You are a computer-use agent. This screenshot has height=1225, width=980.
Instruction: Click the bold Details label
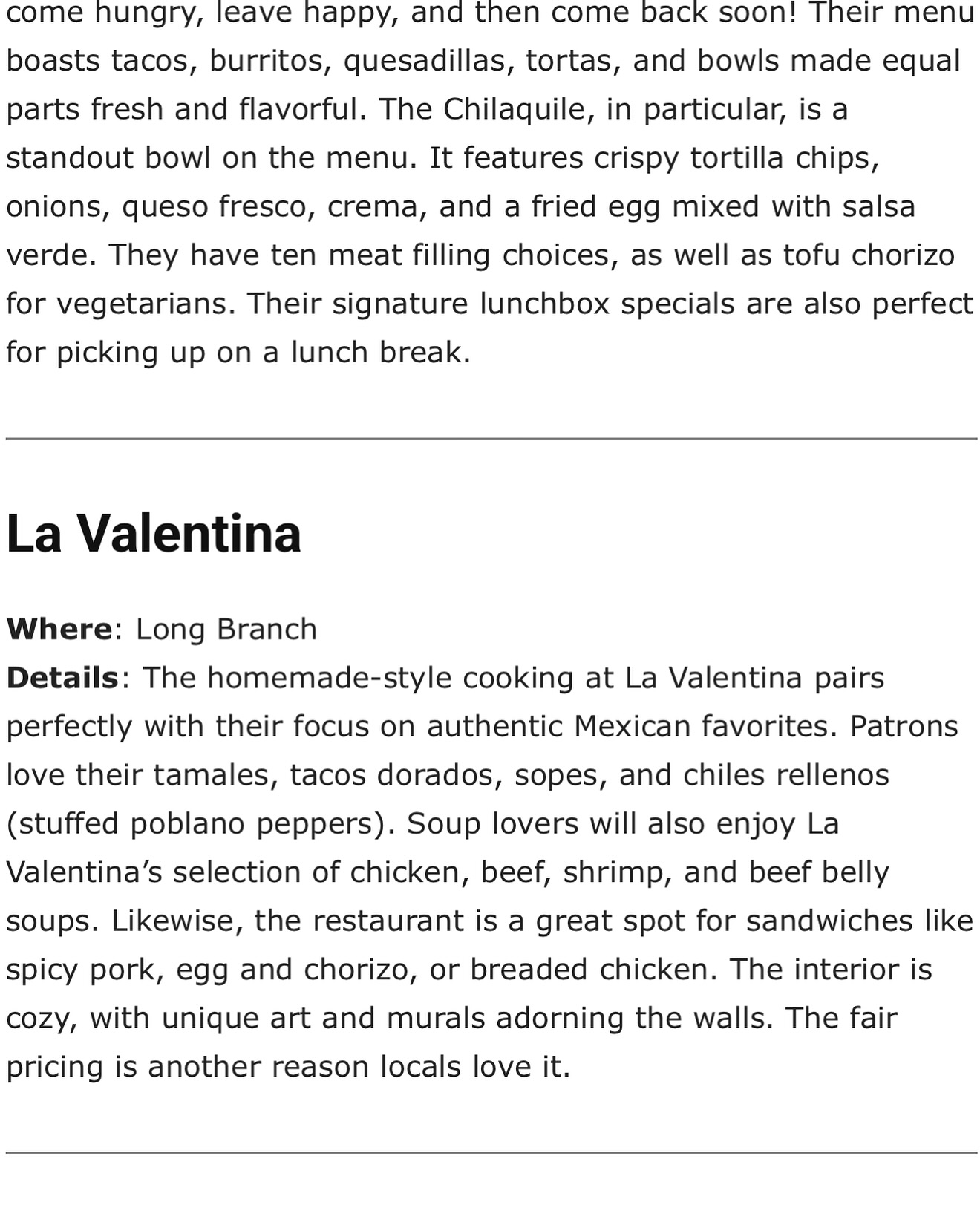pos(62,678)
